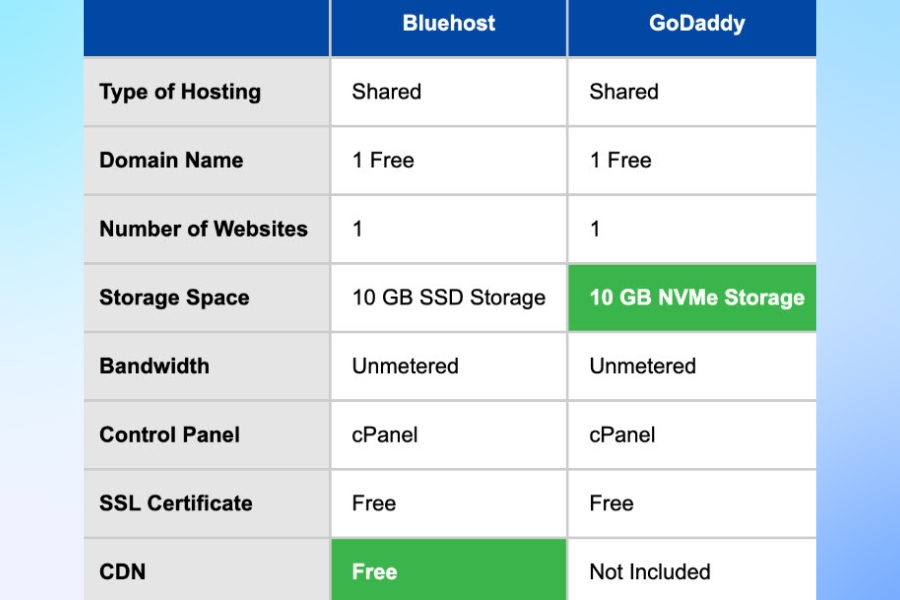Click the green CDN Free cell
This screenshot has width=900, height=600.
click(448, 570)
